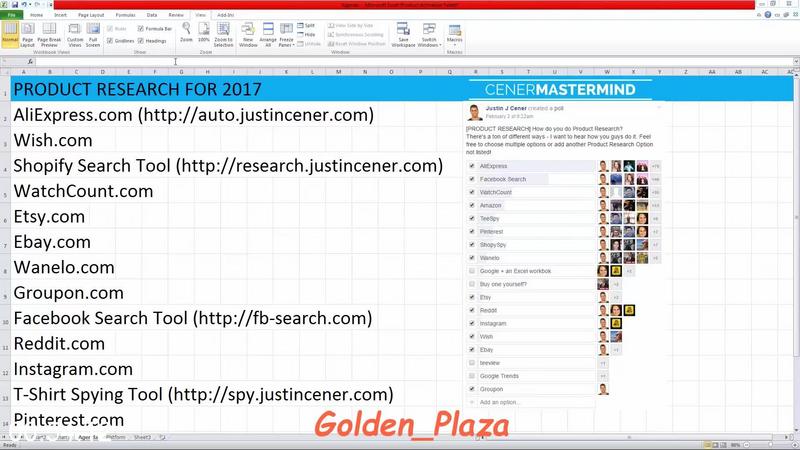Switch to the Home ribbon tab
The width and height of the screenshot is (800, 450).
[x=36, y=15]
